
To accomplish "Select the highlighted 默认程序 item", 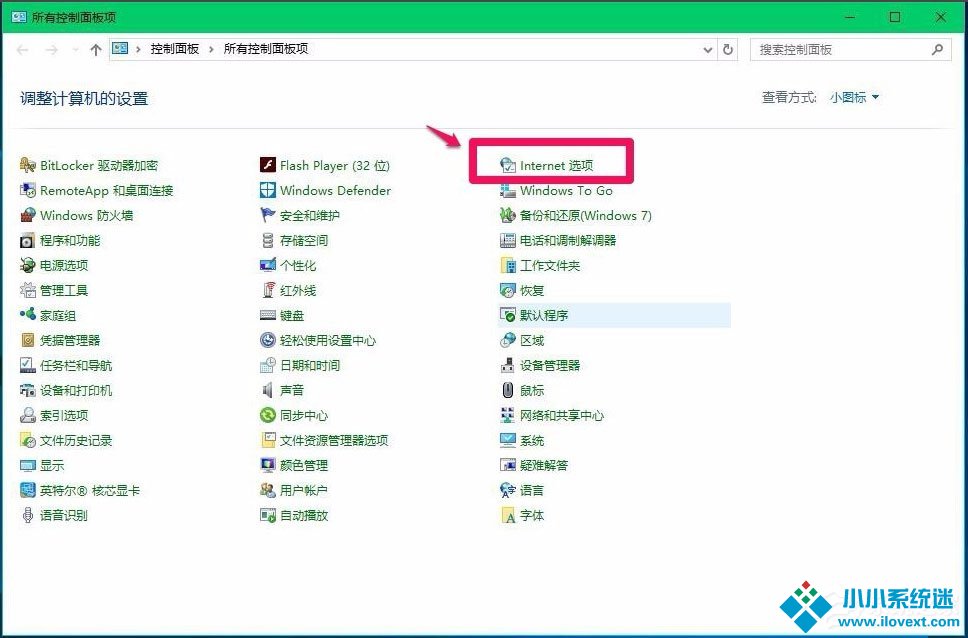I will point(614,315).
